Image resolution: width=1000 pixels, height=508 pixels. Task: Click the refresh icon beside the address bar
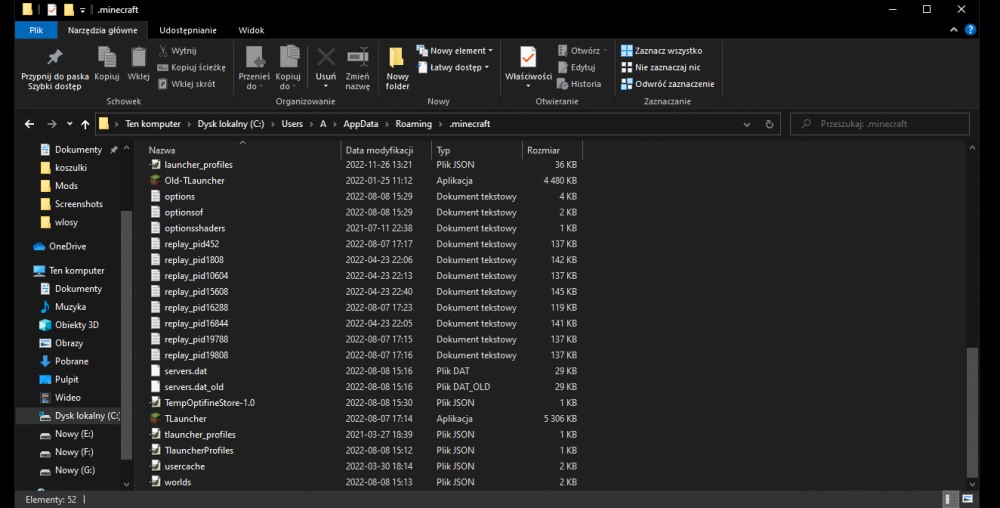pyautogui.click(x=769, y=124)
